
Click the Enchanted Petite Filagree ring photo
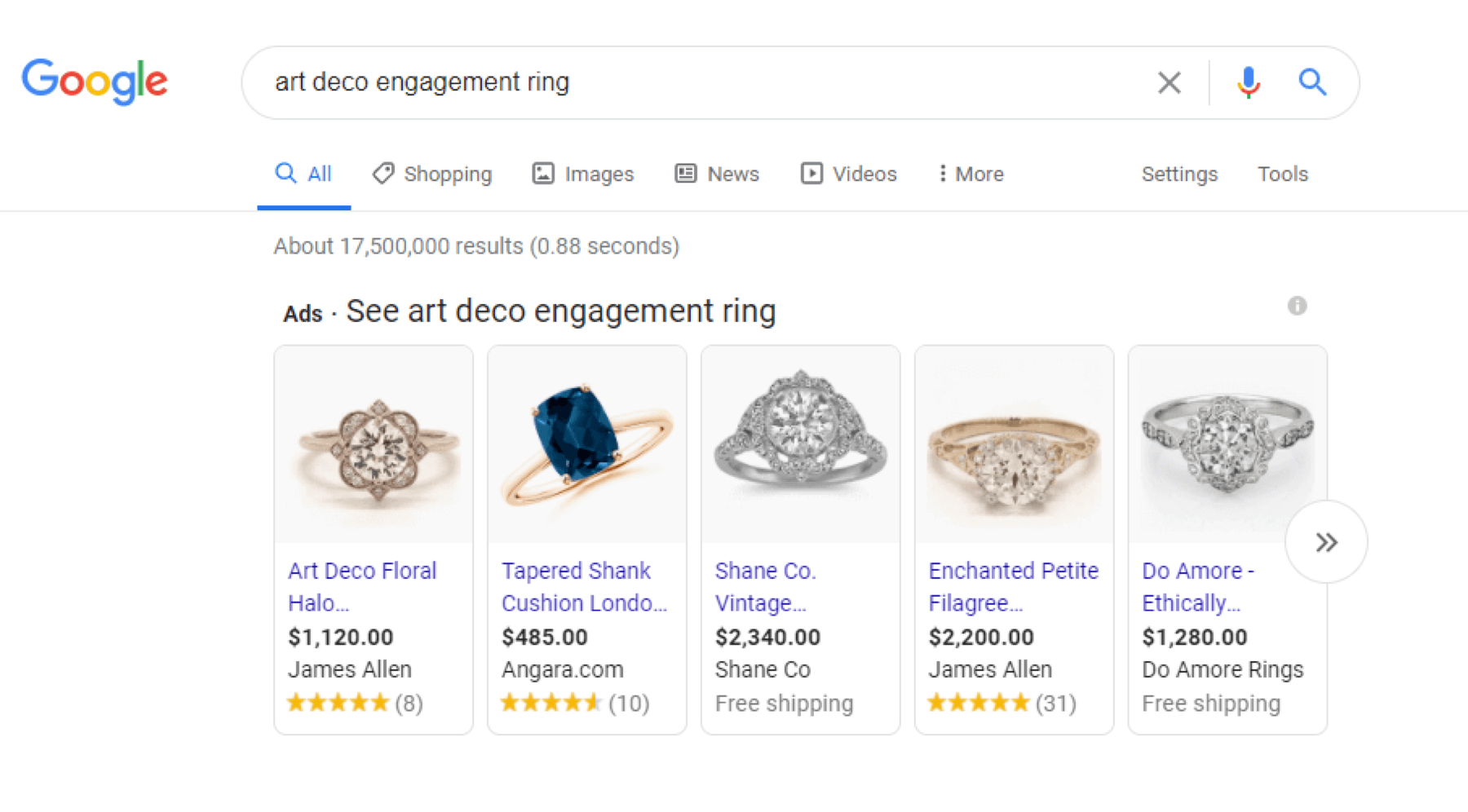tap(1014, 444)
